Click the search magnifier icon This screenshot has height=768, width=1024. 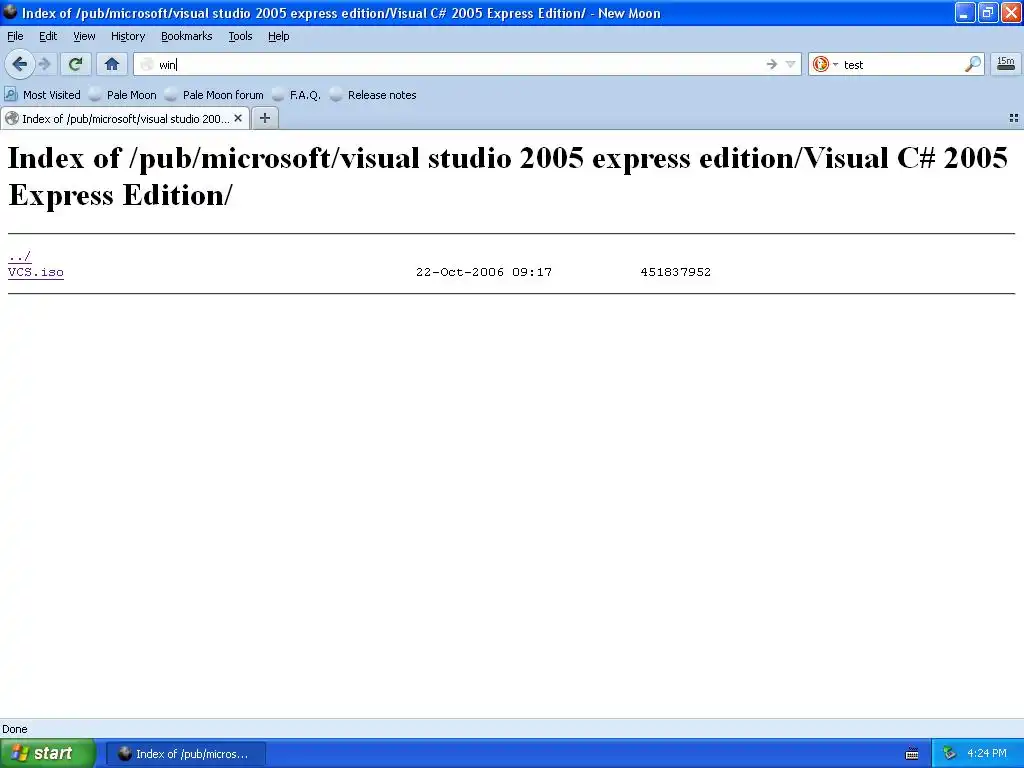pyautogui.click(x=972, y=64)
